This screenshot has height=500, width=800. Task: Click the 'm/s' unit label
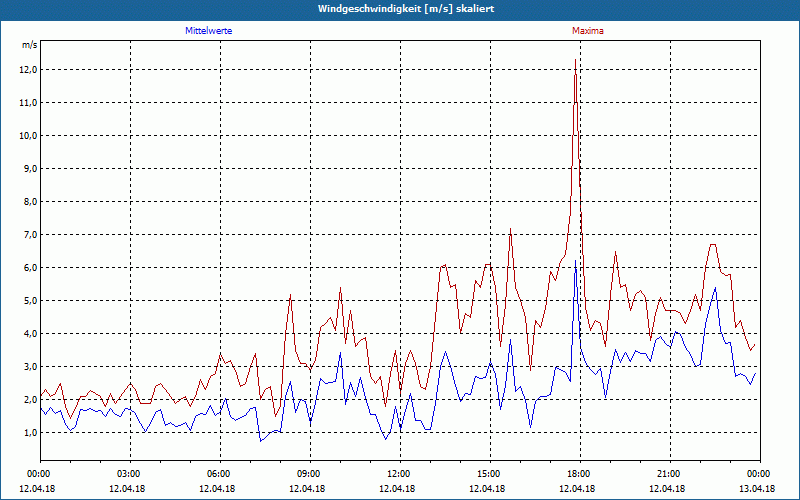[x=30, y=45]
